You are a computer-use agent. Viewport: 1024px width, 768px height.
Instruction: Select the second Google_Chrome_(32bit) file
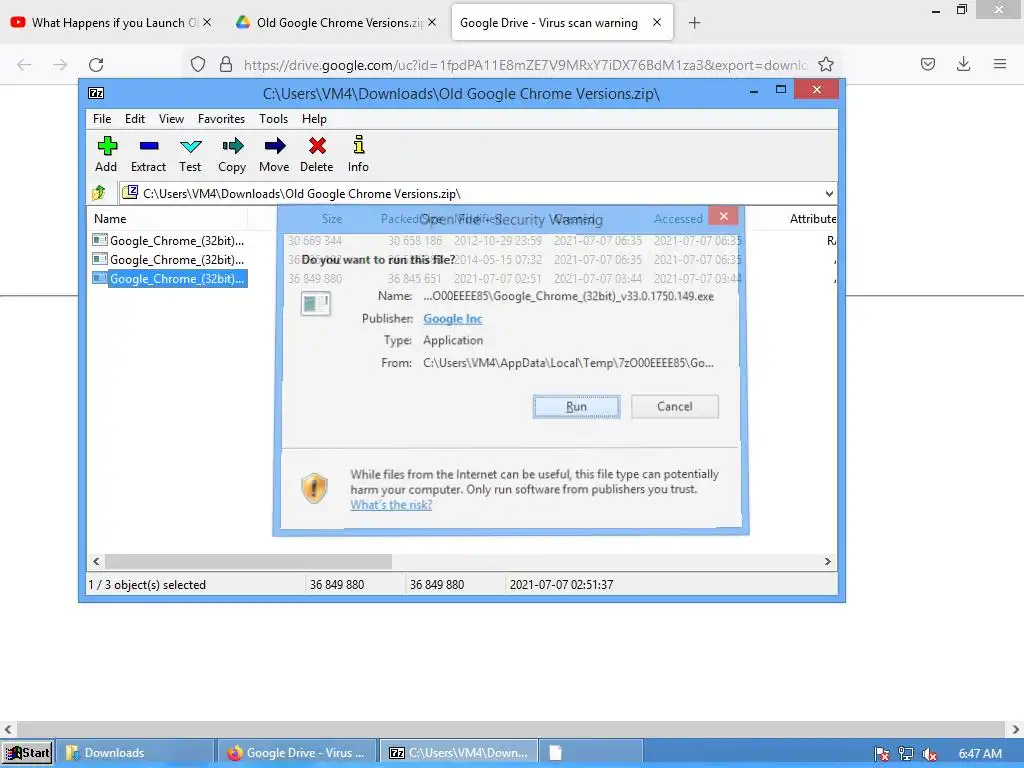coord(168,259)
